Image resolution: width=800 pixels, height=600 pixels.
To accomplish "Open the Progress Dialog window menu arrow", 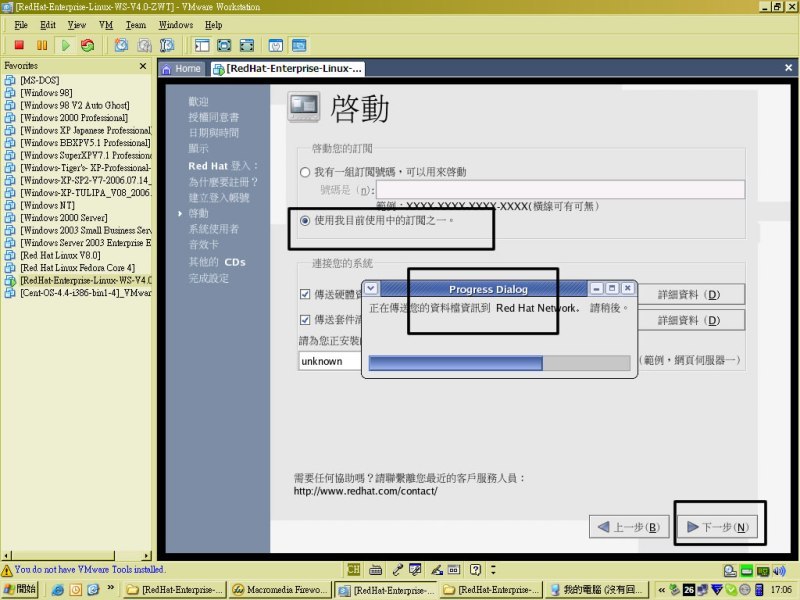I will tap(371, 288).
